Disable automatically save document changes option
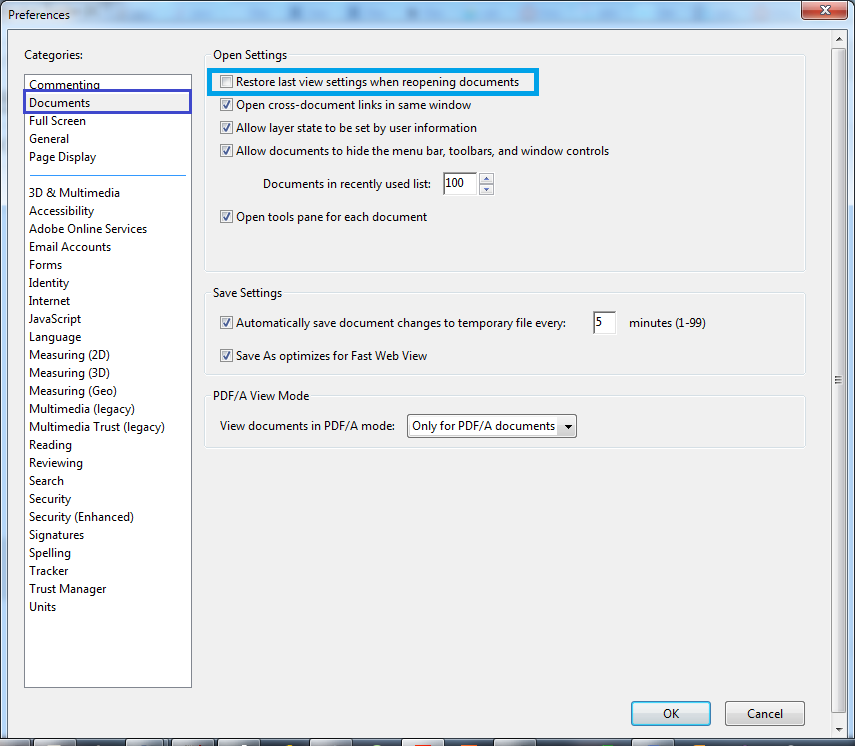 point(226,322)
